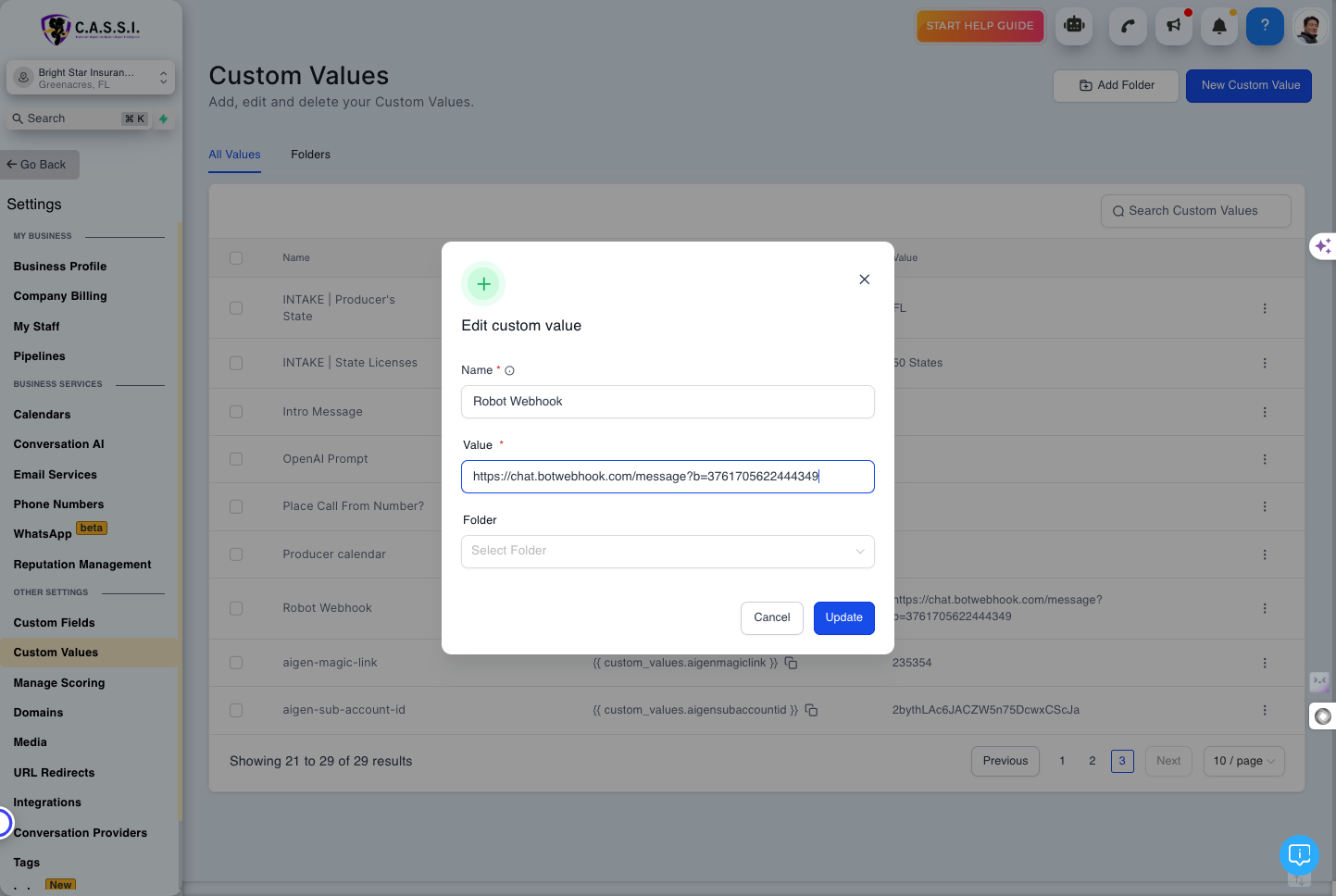Click the Value input field
This screenshot has width=1336, height=896.
pos(668,477)
